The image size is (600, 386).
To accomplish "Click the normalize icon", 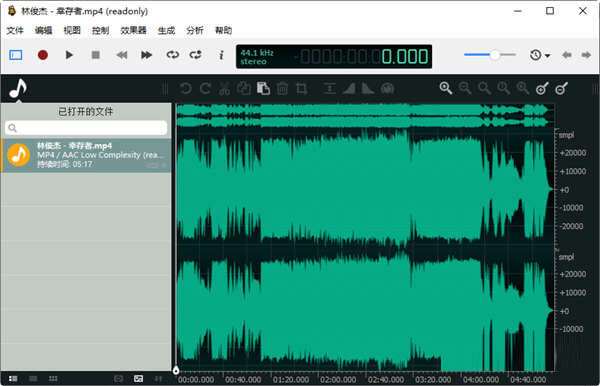I will pyautogui.click(x=329, y=89).
